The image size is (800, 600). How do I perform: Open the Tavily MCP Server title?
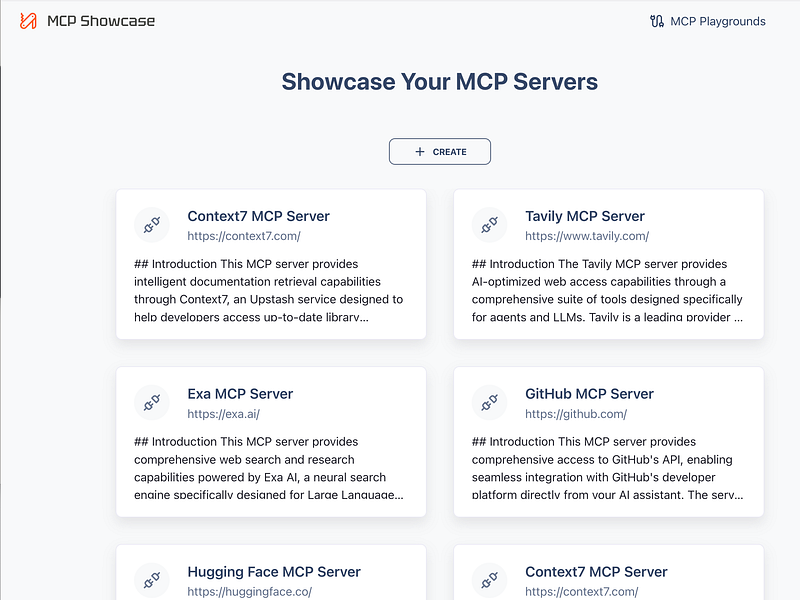[x=585, y=216]
